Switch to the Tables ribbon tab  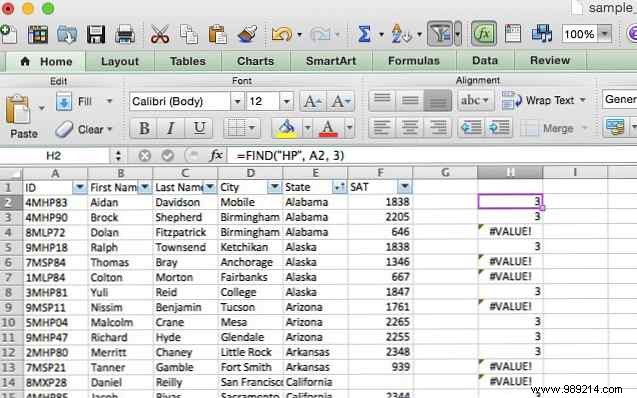[188, 61]
